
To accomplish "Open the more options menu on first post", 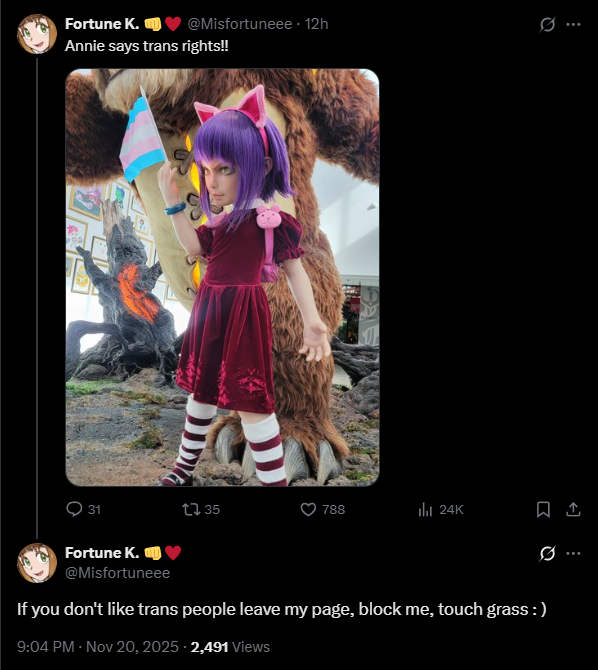I will [573, 24].
